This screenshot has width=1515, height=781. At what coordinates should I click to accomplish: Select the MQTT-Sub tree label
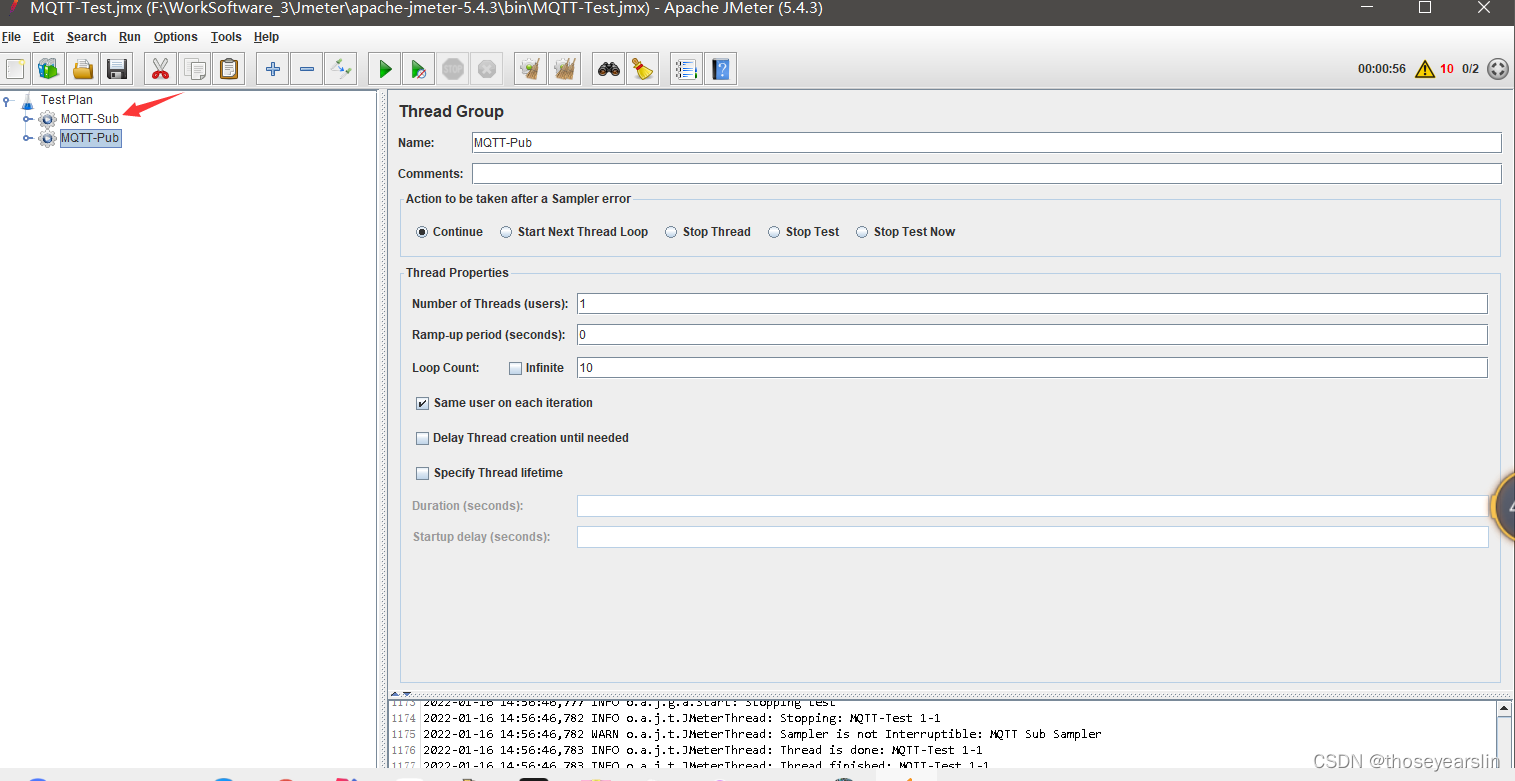(90, 119)
